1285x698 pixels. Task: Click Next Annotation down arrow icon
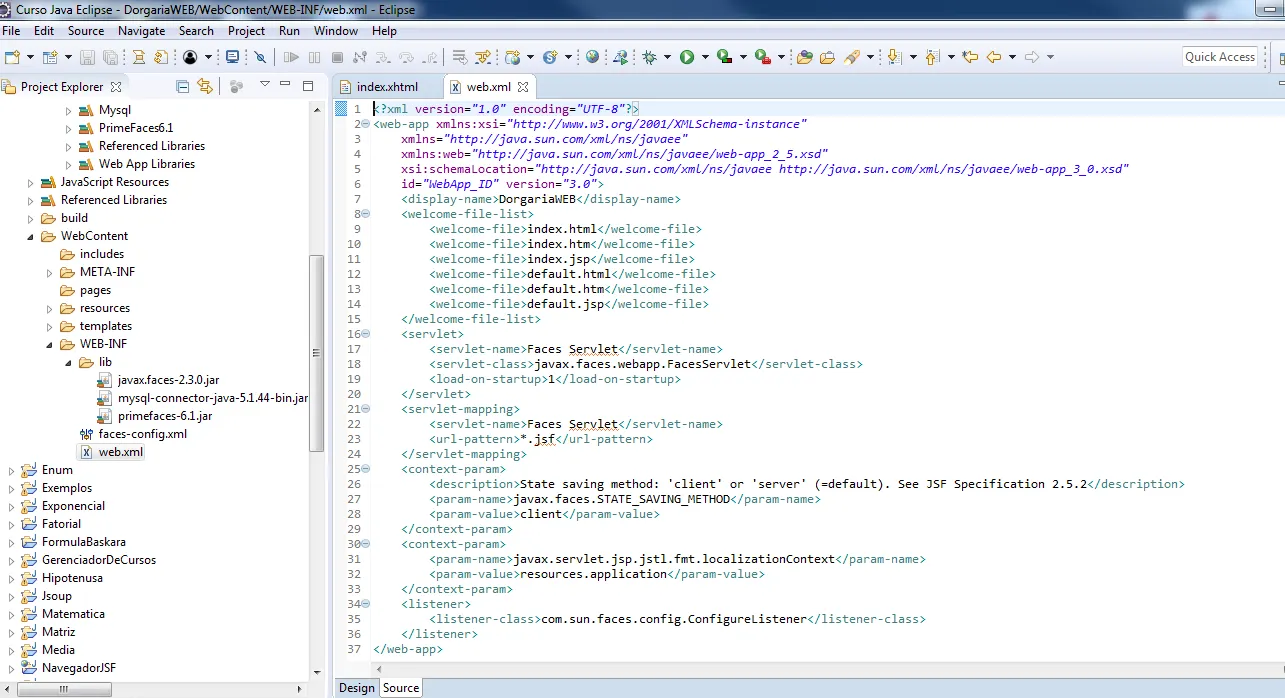point(894,57)
